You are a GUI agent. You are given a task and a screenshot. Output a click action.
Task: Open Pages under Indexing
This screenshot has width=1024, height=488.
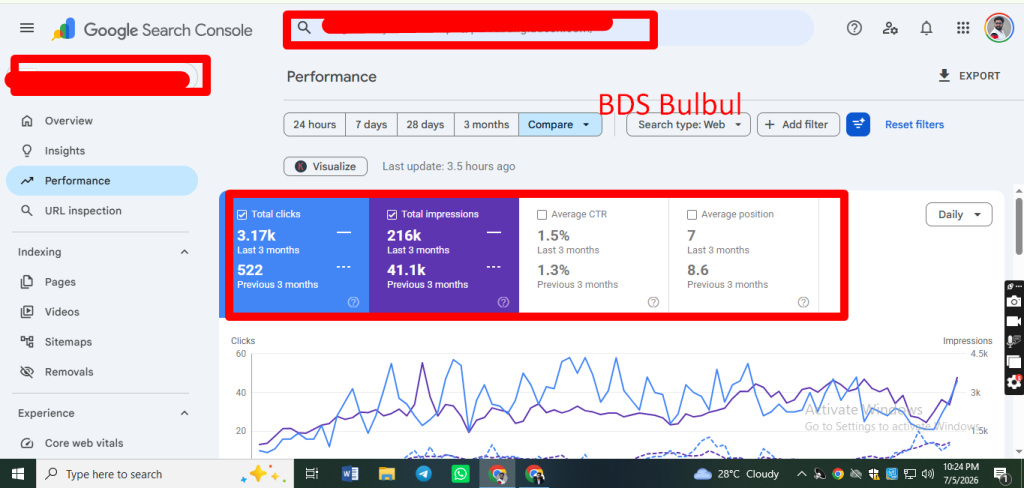[x=102, y=282]
